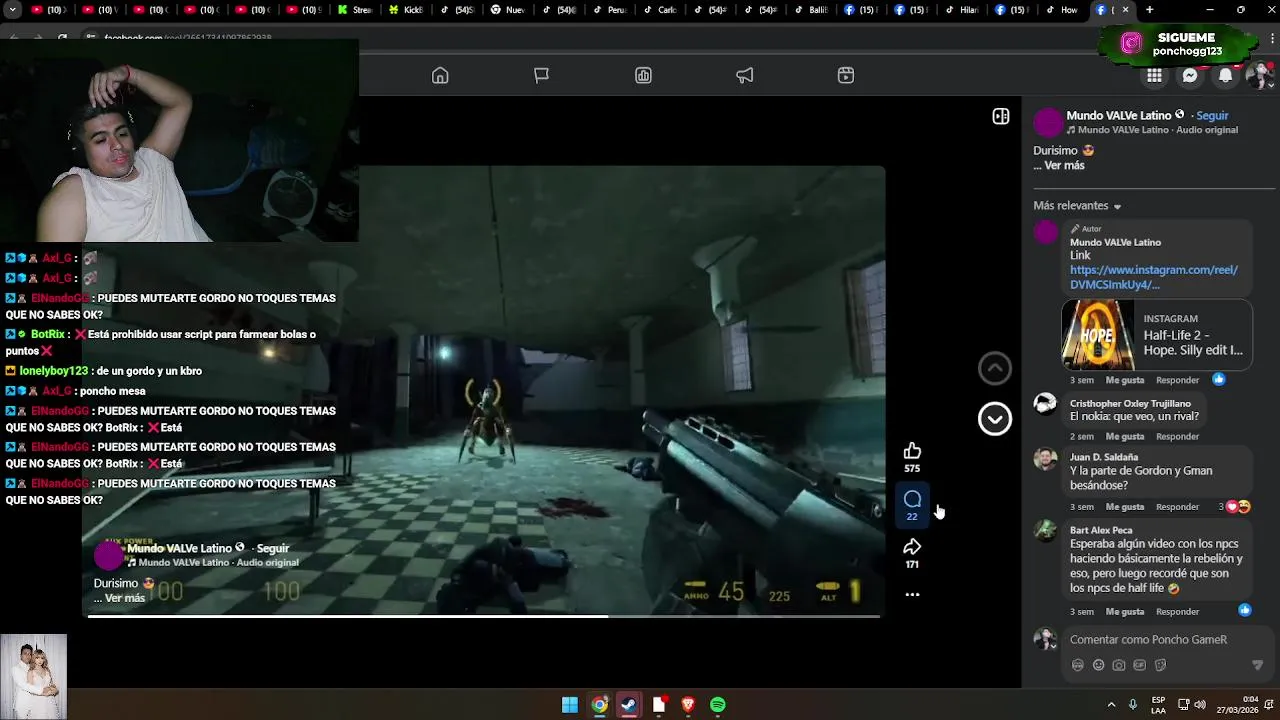1280x720 pixels.
Task: Click the microphone icon in system tray
Action: pyautogui.click(x=1133, y=705)
